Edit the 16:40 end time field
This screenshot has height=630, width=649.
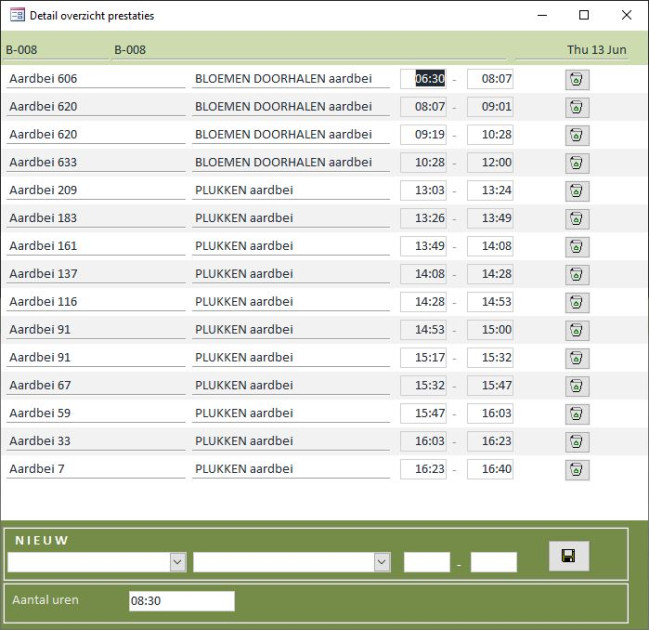(x=490, y=469)
